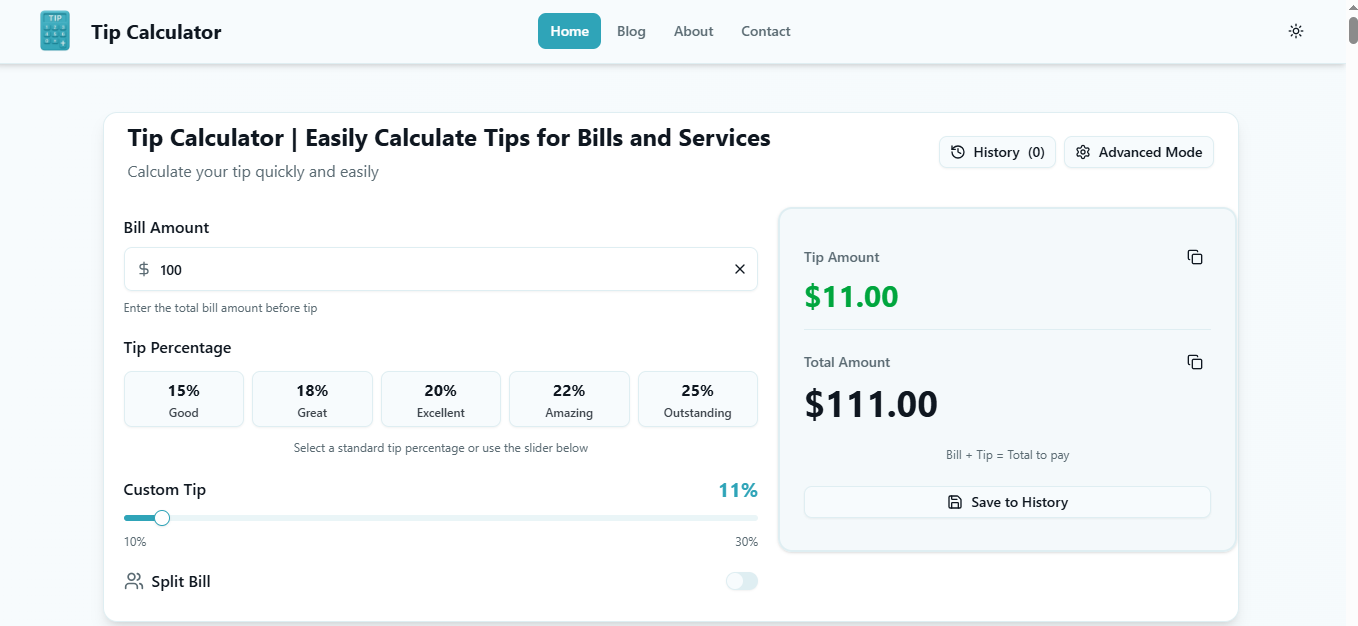The width and height of the screenshot is (1358, 626).
Task: Select the 15% Good tip option
Action: 184,399
